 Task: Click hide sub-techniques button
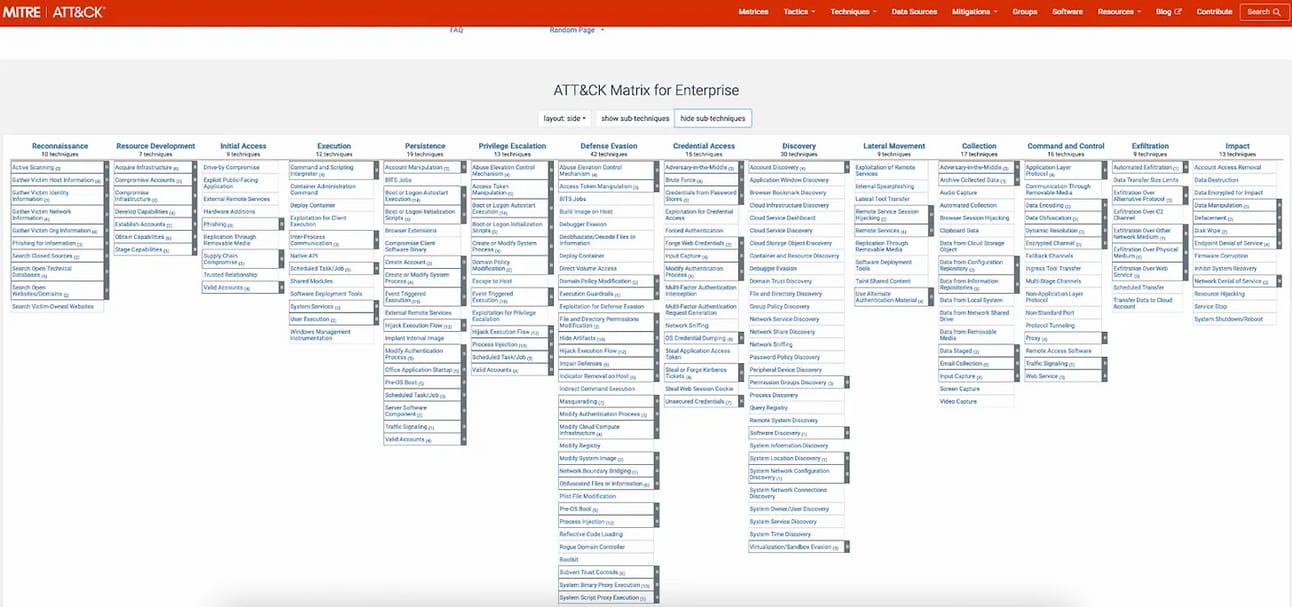pos(712,118)
